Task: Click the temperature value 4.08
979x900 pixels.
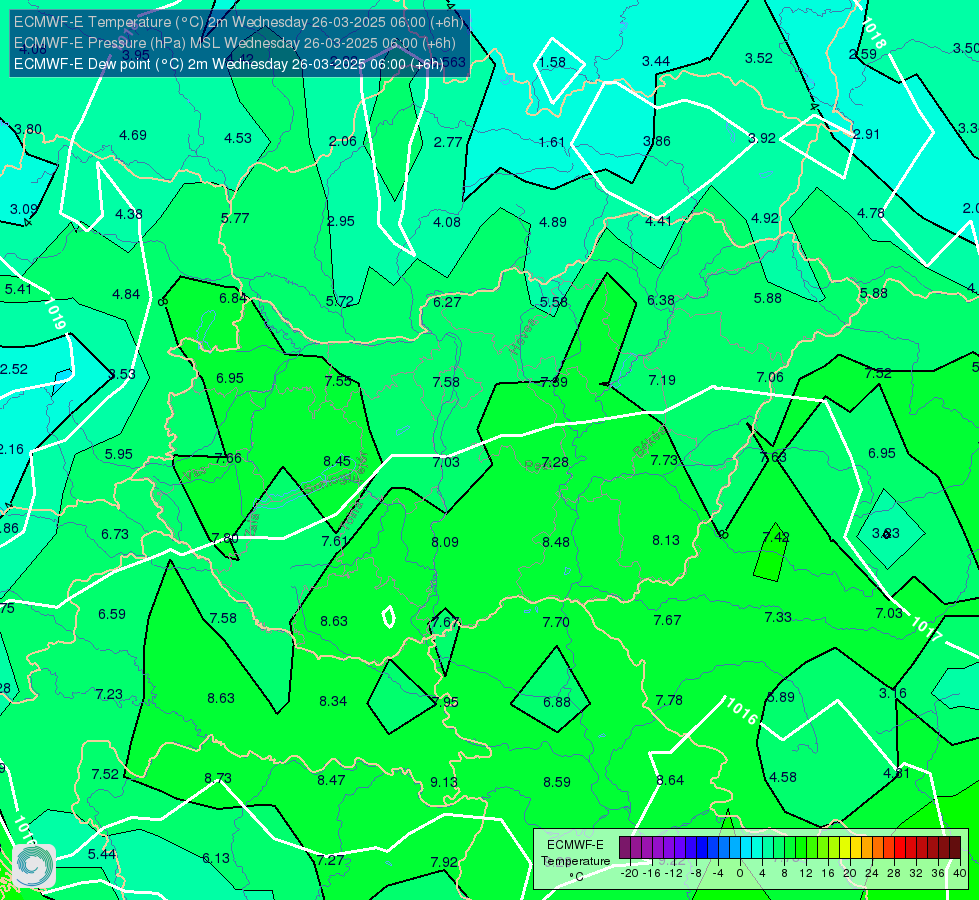Action: tap(447, 222)
